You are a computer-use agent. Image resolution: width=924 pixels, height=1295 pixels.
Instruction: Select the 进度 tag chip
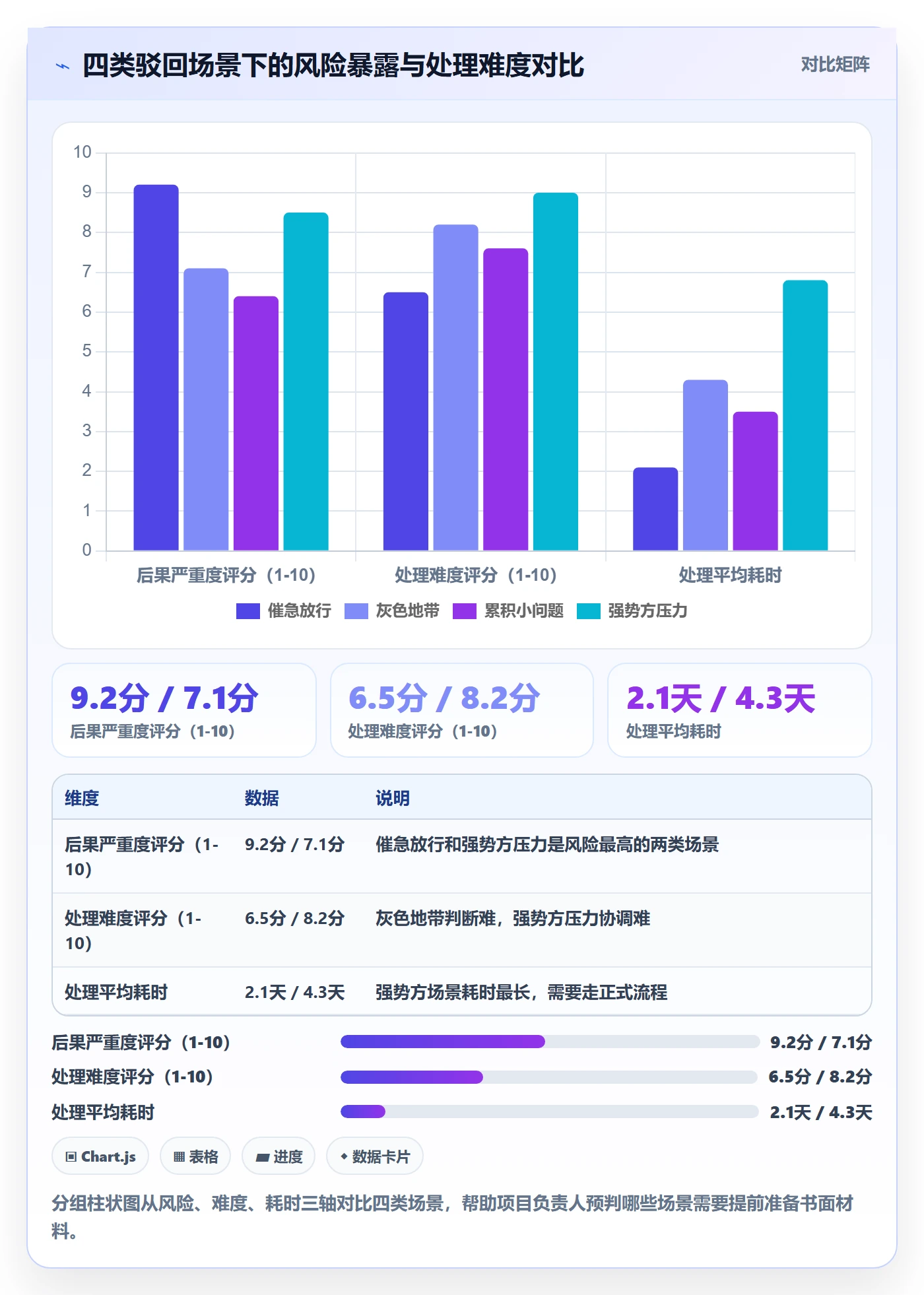click(279, 1156)
